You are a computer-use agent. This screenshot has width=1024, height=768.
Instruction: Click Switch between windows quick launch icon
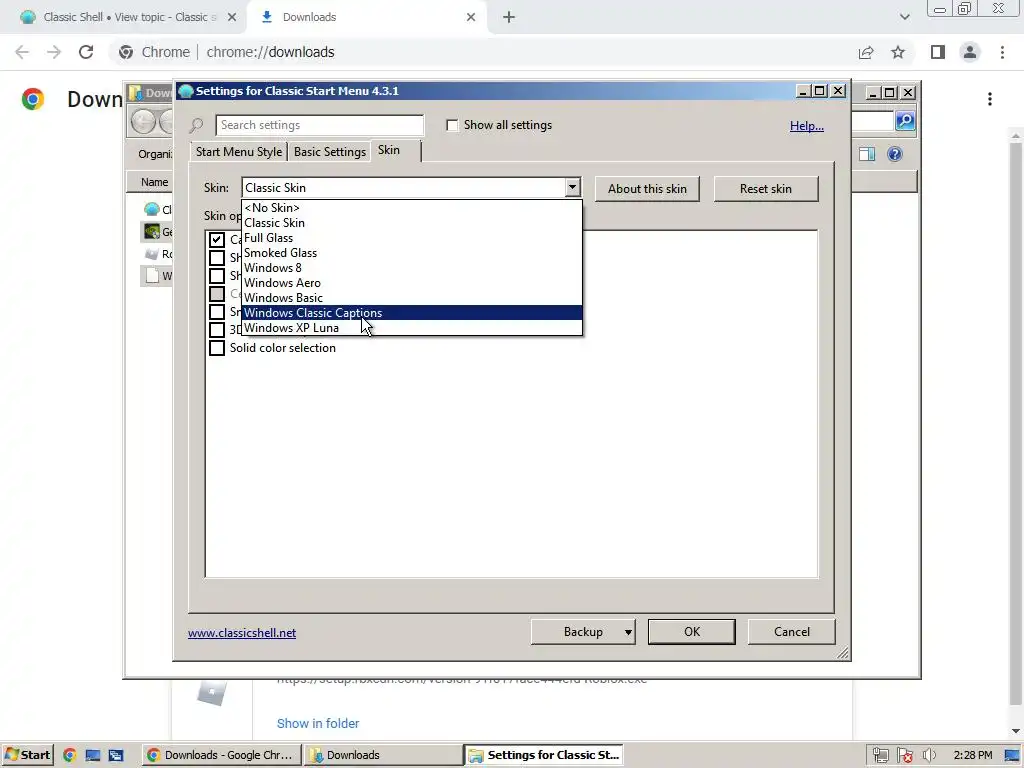116,756
